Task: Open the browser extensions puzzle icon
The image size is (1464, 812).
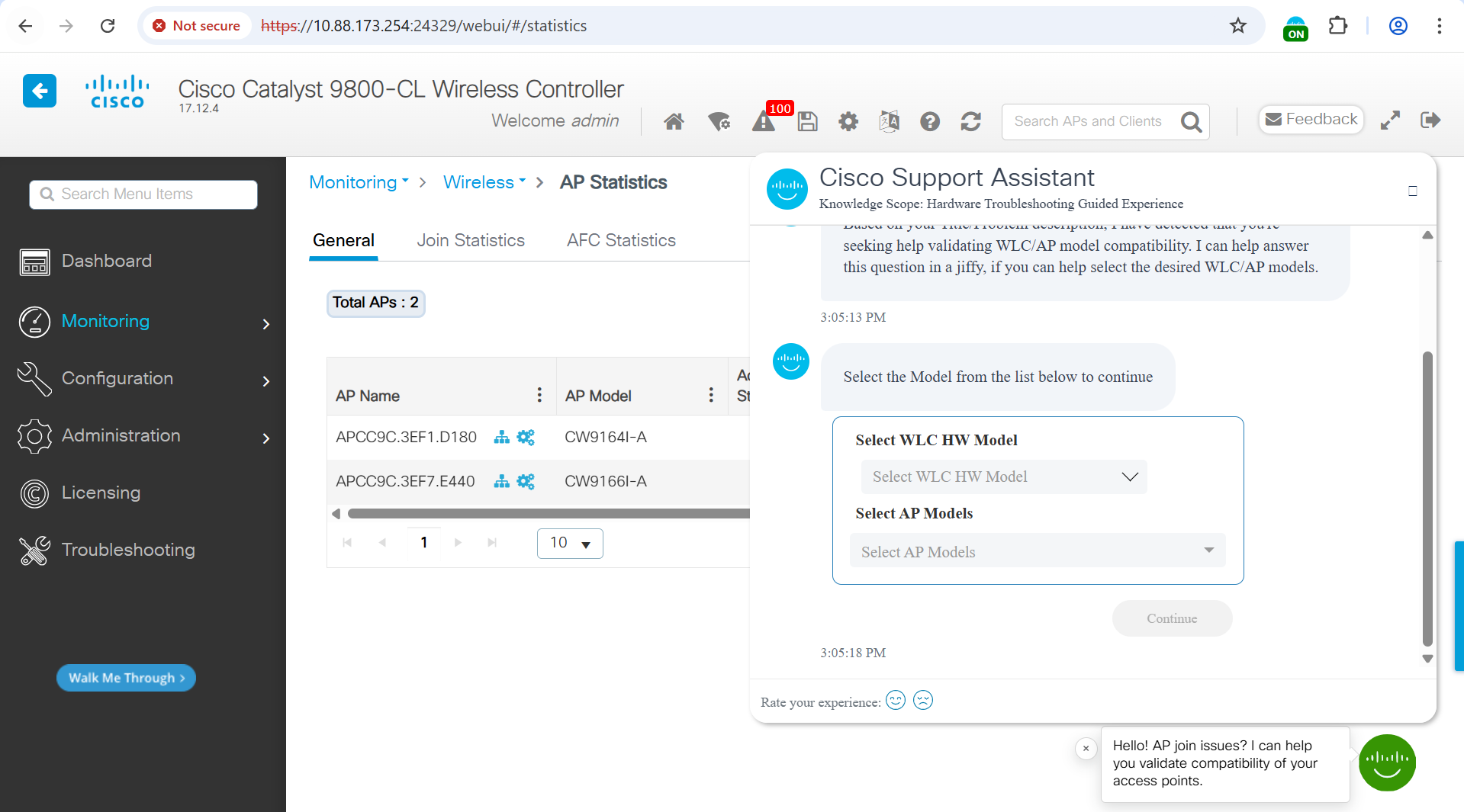Action: coord(1338,26)
